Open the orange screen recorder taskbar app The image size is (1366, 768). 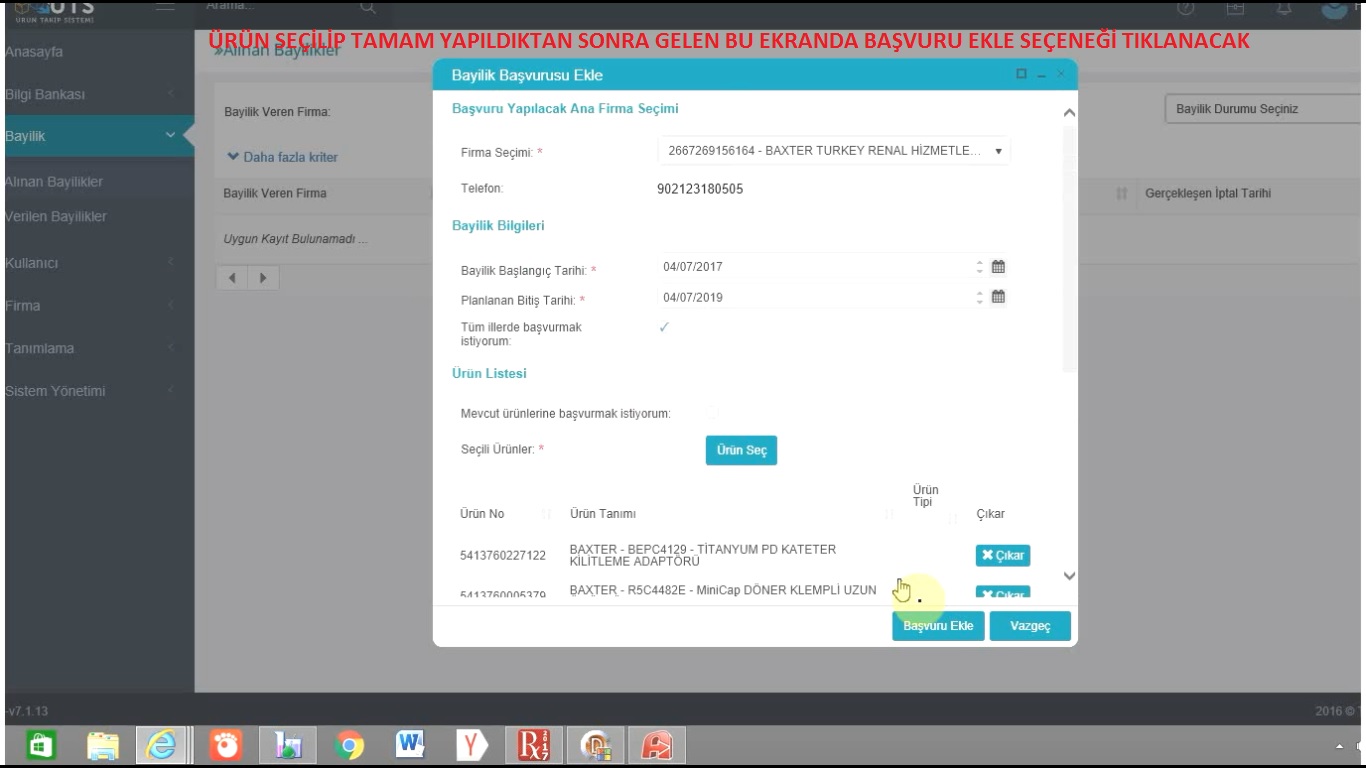pyautogui.click(x=225, y=746)
